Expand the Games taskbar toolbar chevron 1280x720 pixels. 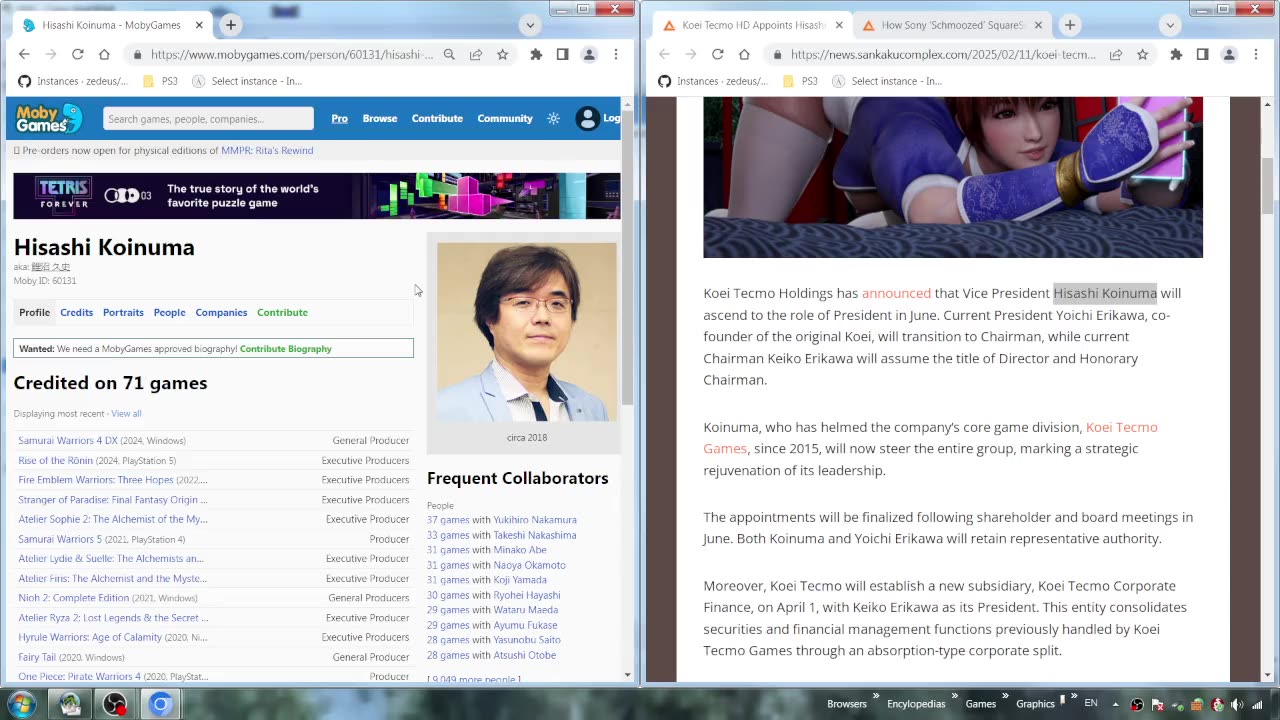coord(1004,696)
